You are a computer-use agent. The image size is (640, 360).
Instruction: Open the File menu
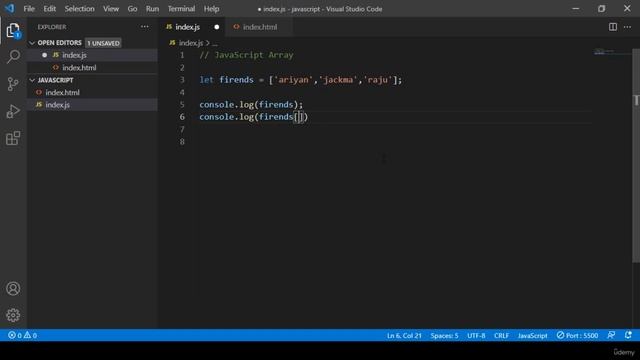pos(29,9)
